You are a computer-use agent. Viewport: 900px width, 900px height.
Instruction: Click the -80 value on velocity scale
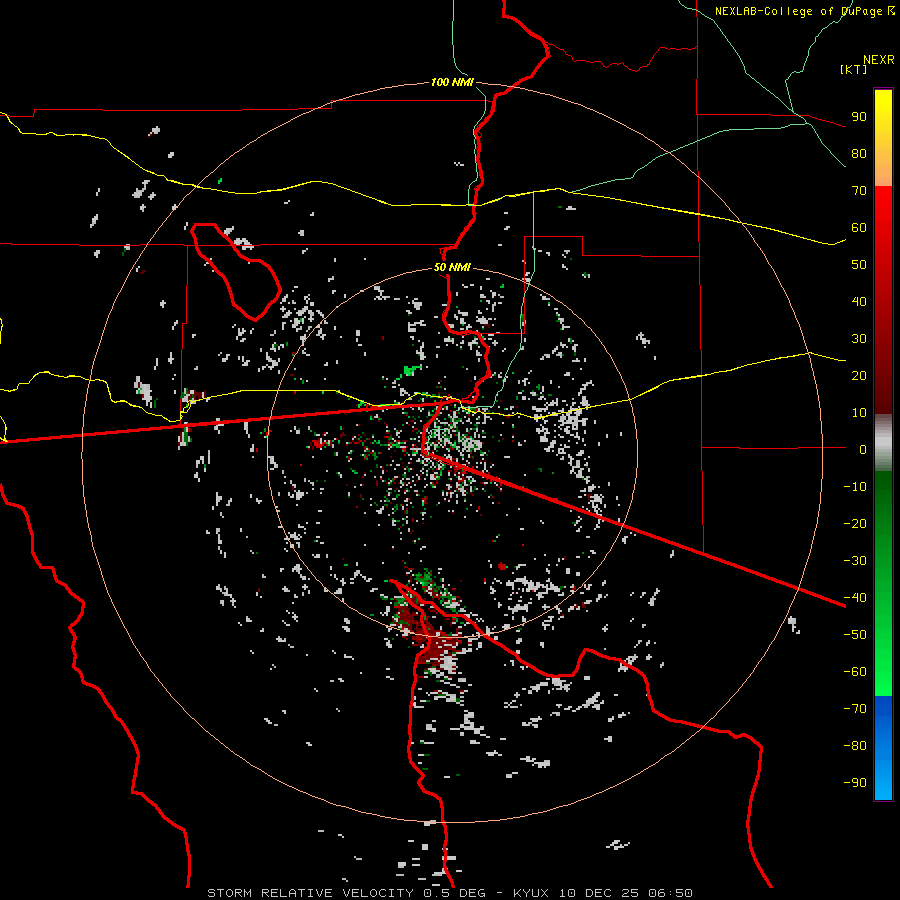[855, 746]
